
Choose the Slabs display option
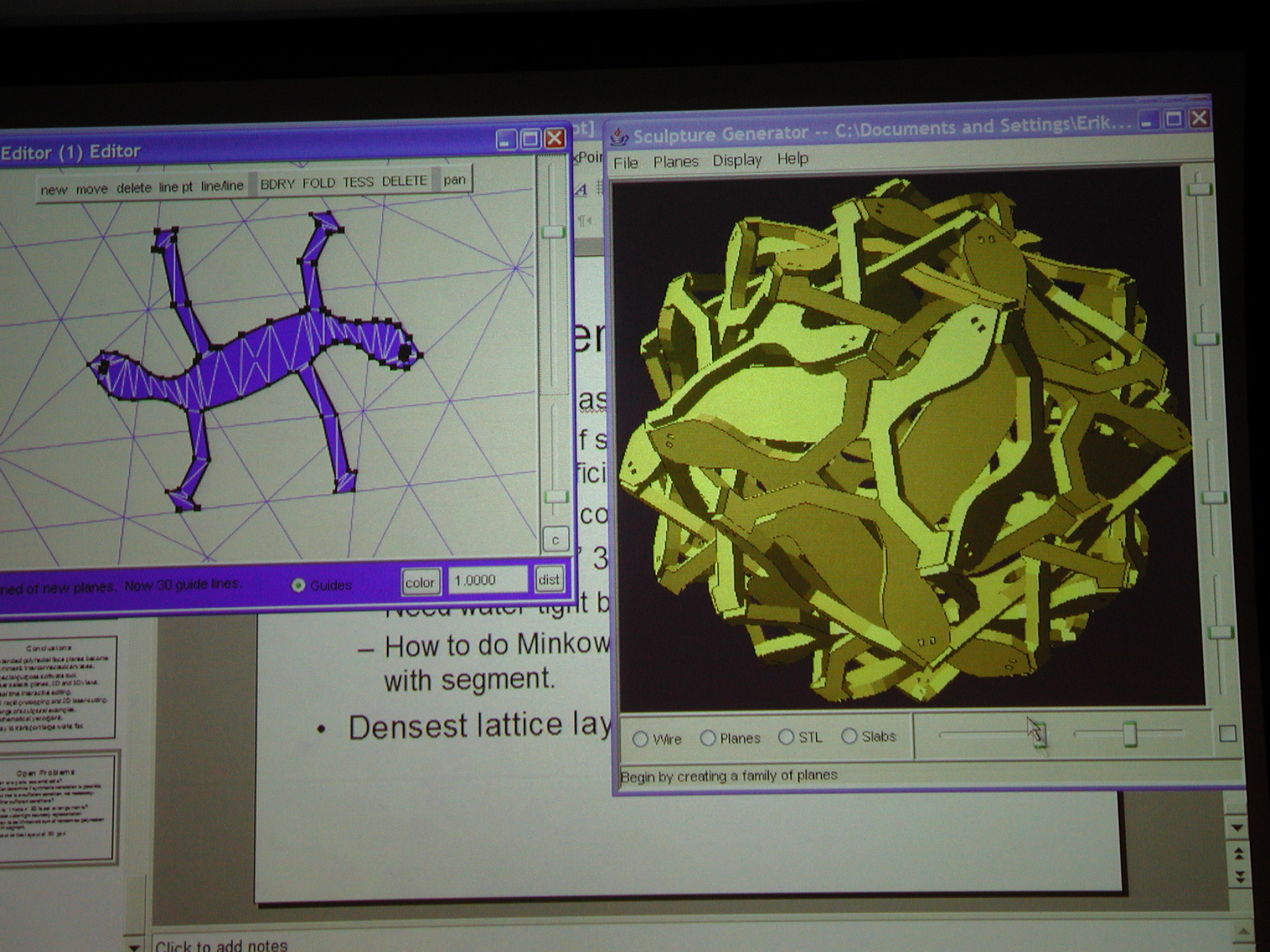point(849,736)
